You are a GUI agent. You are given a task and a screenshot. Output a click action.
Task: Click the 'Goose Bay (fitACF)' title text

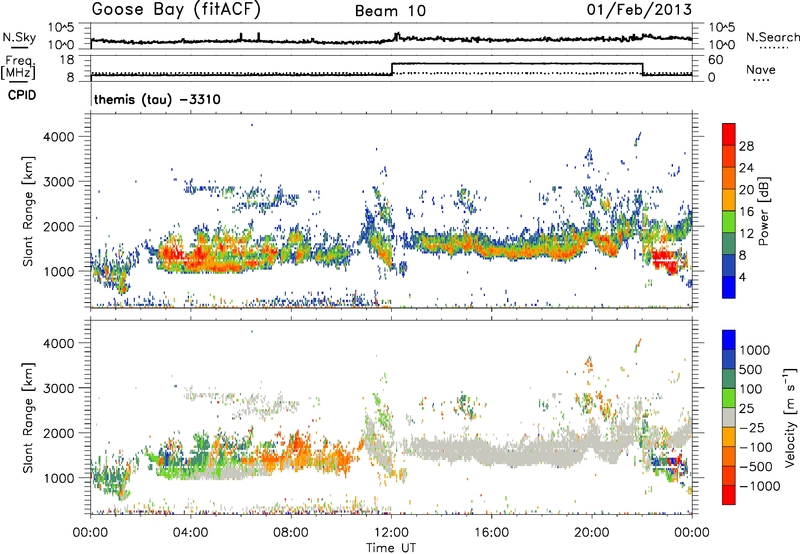point(176,10)
